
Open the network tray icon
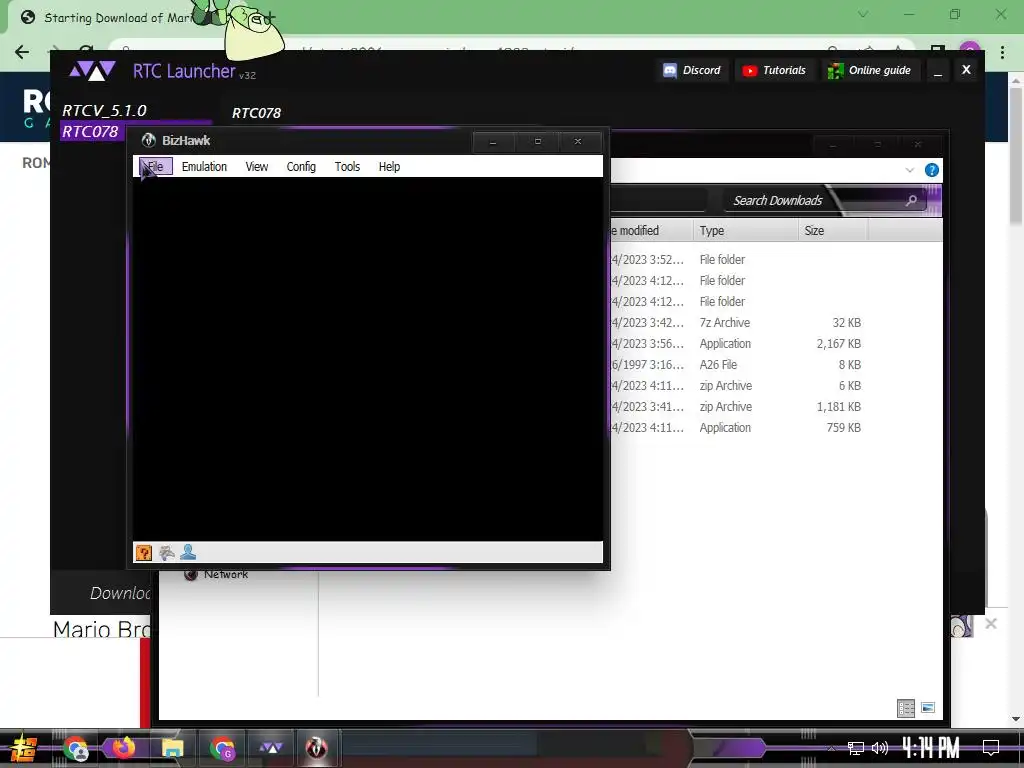[855, 748]
